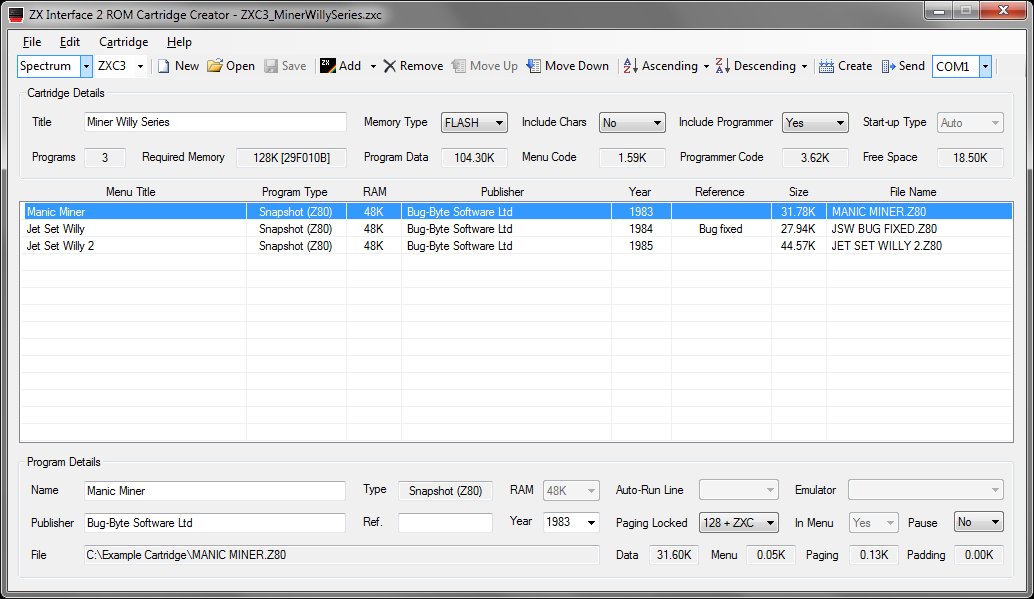Open the Cartridge menu
Image resolution: width=1034 pixels, height=599 pixels.
(123, 42)
